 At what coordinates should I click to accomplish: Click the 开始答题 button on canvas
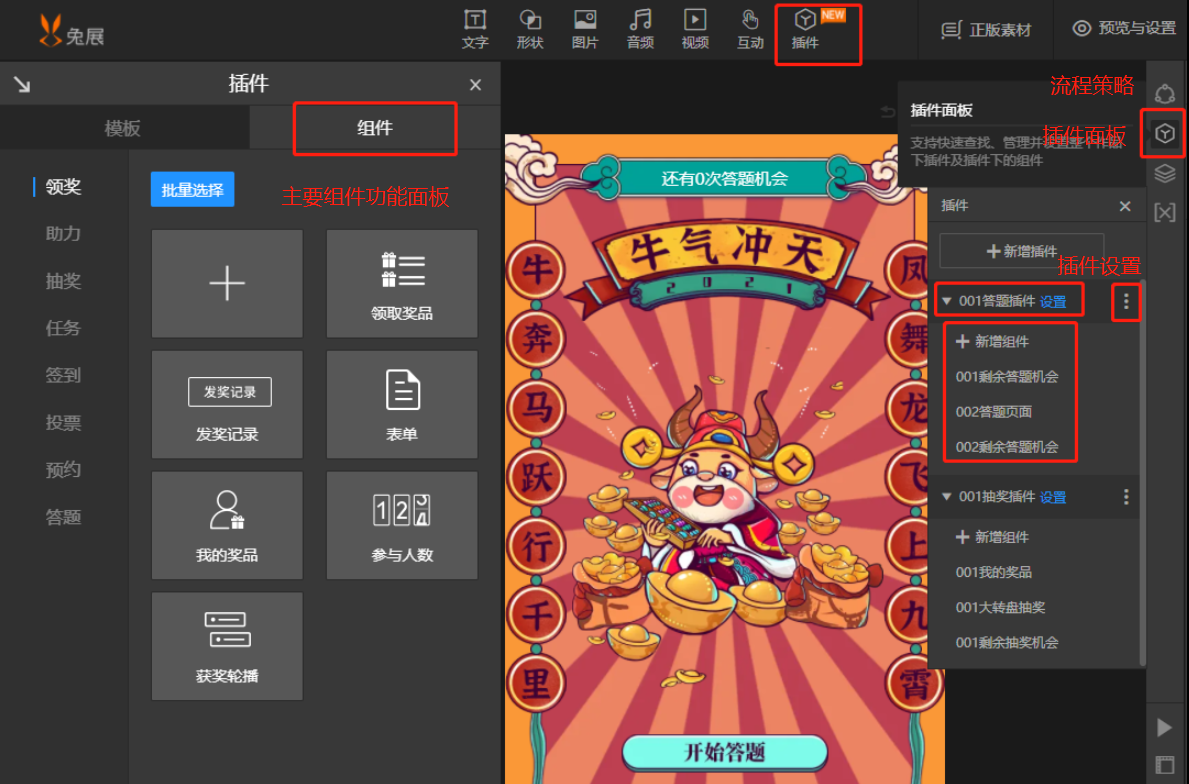click(x=725, y=752)
